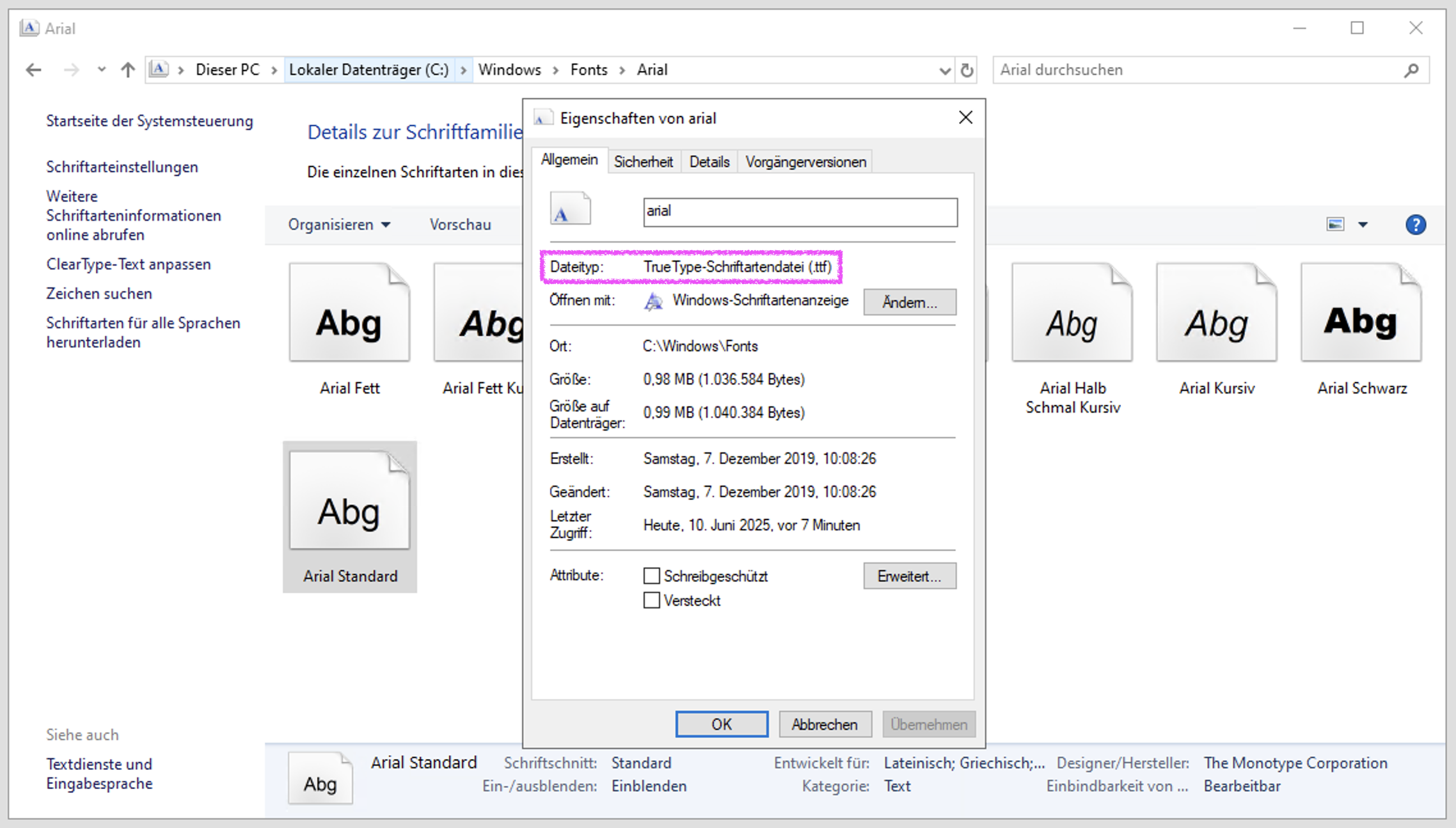This screenshot has width=1456, height=828.
Task: Open view options dropdown arrow
Action: [x=1363, y=225]
